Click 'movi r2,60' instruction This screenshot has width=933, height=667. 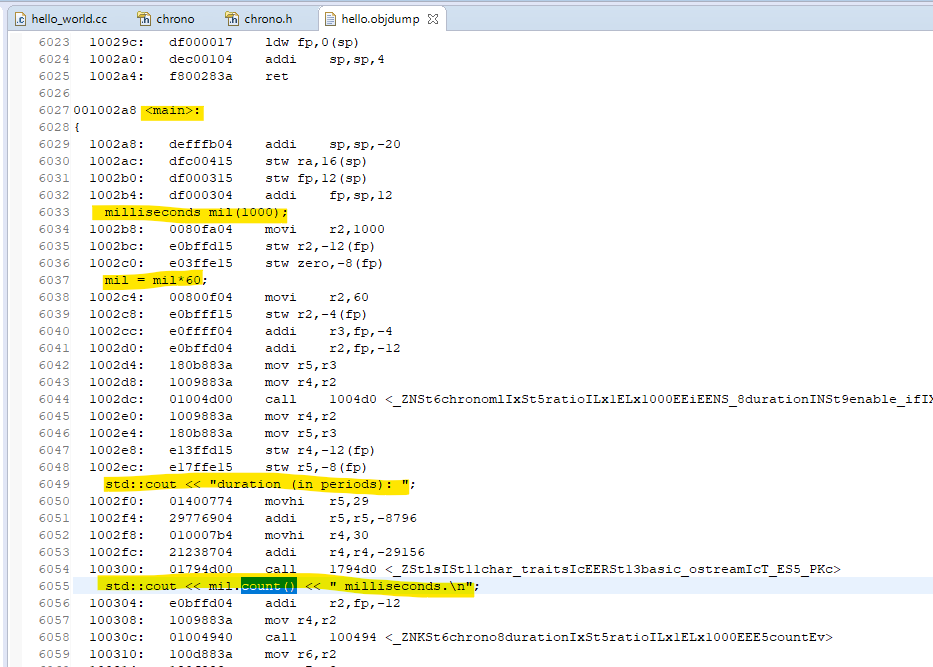(317, 298)
